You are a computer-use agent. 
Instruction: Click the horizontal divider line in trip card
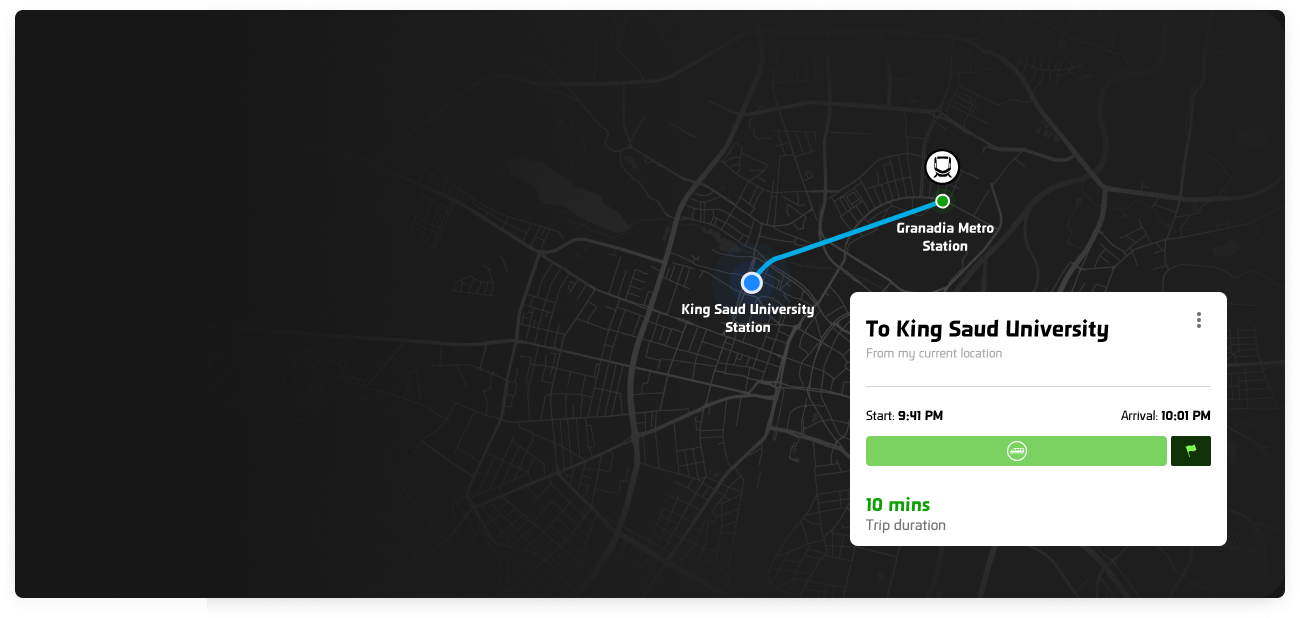click(x=1038, y=386)
